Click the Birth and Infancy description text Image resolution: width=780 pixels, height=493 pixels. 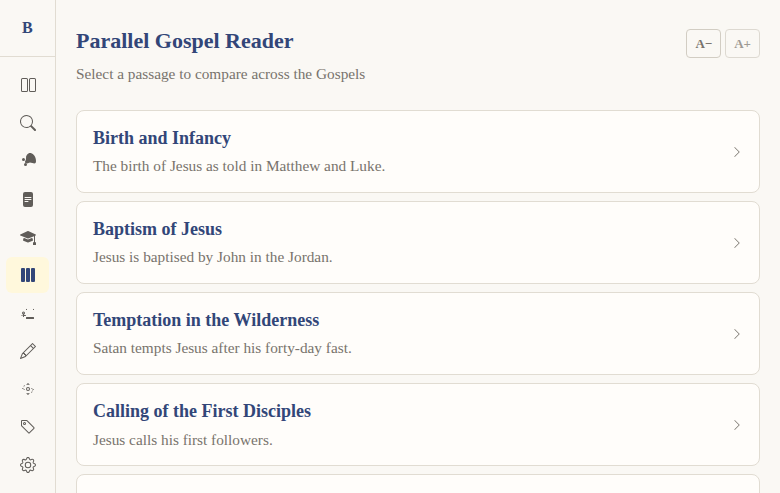pyautogui.click(x=238, y=166)
